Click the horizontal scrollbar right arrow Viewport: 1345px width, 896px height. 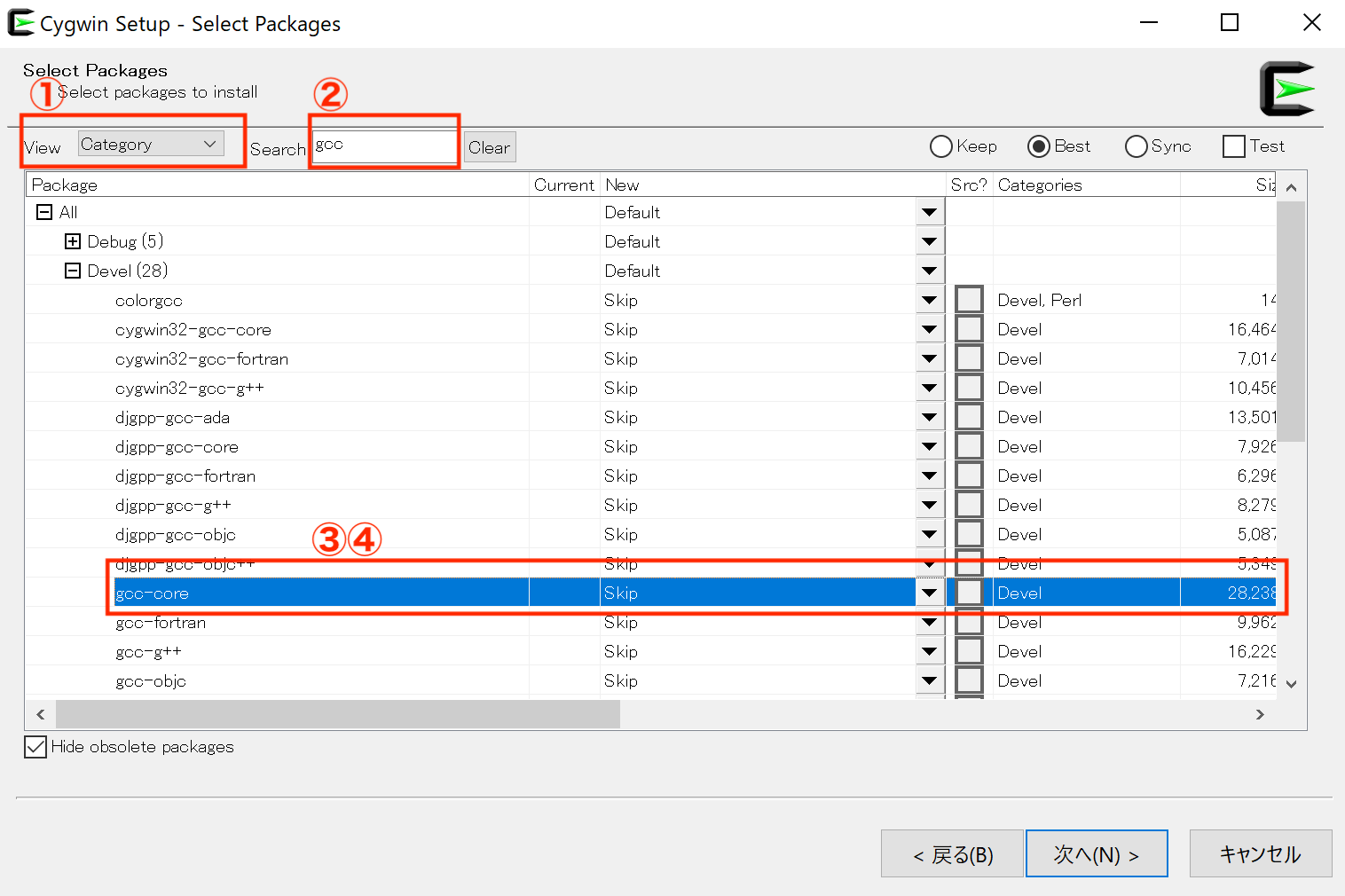[x=1260, y=714]
